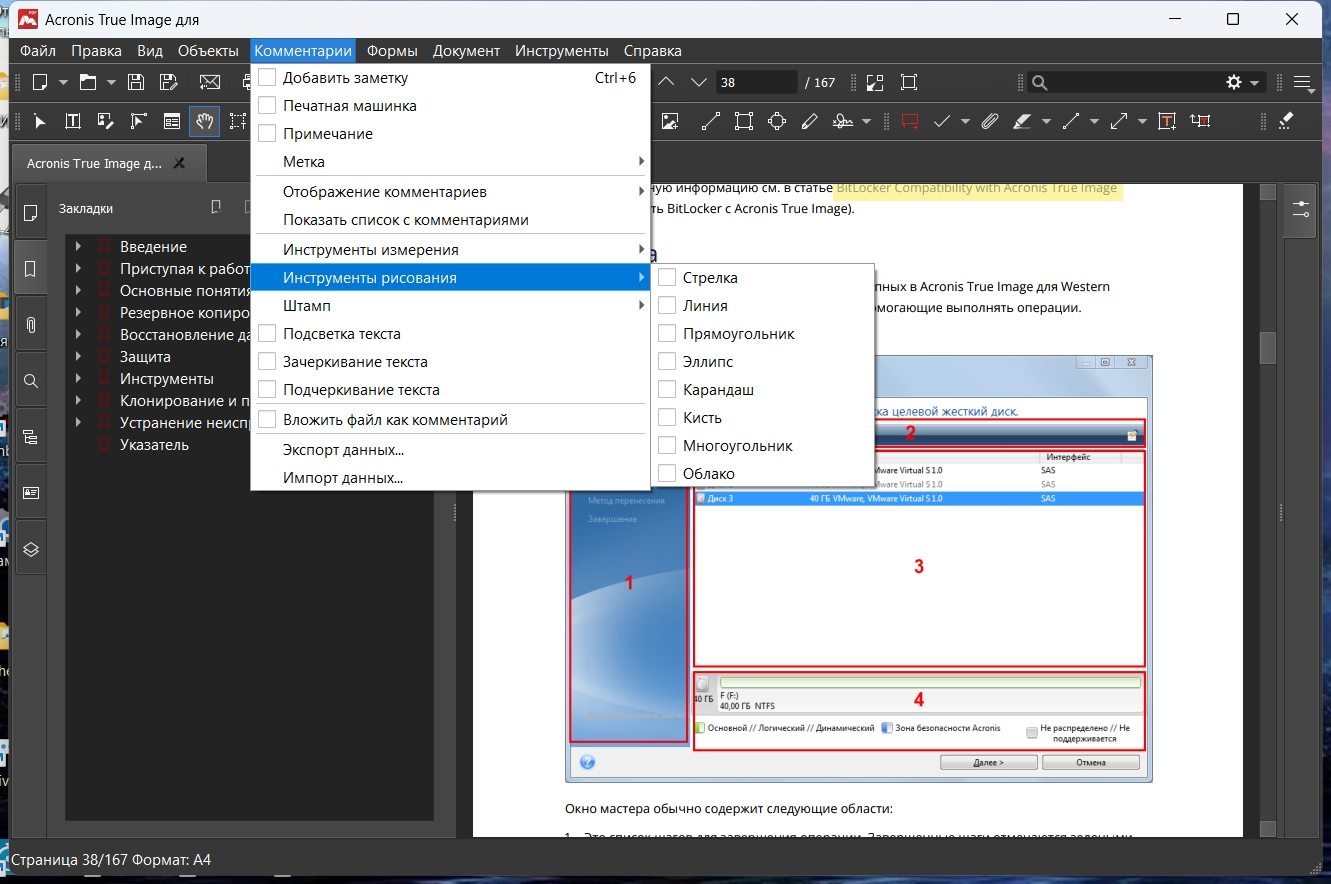Image resolution: width=1331 pixels, height=884 pixels.
Task: Click the page number input field
Action: 755,82
